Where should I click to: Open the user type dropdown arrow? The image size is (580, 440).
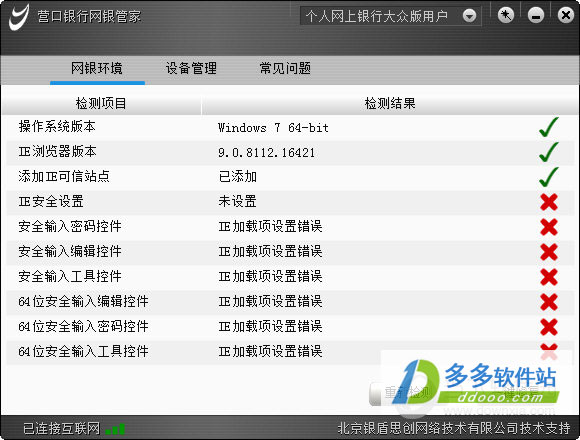point(469,16)
